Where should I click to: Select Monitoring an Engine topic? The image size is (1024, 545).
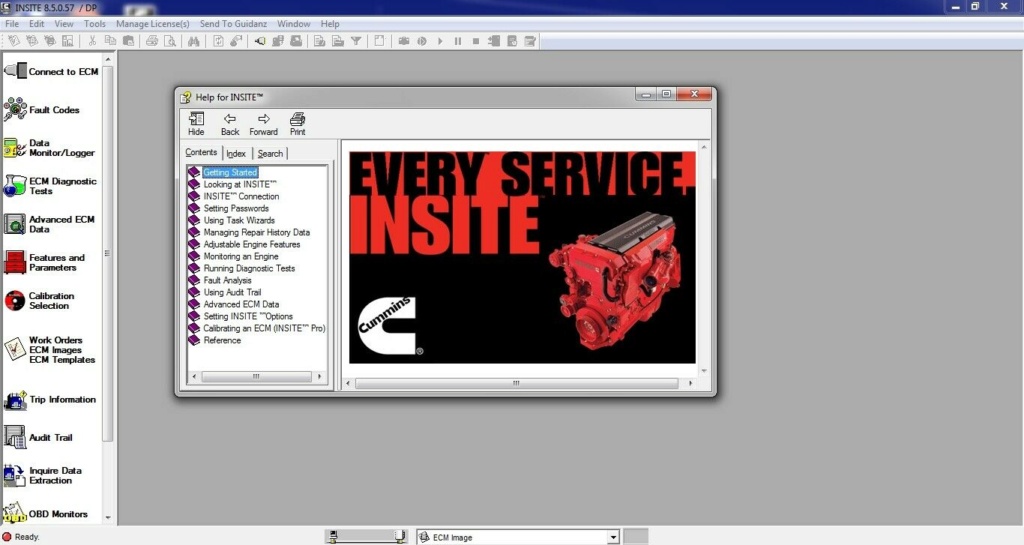coord(241,256)
